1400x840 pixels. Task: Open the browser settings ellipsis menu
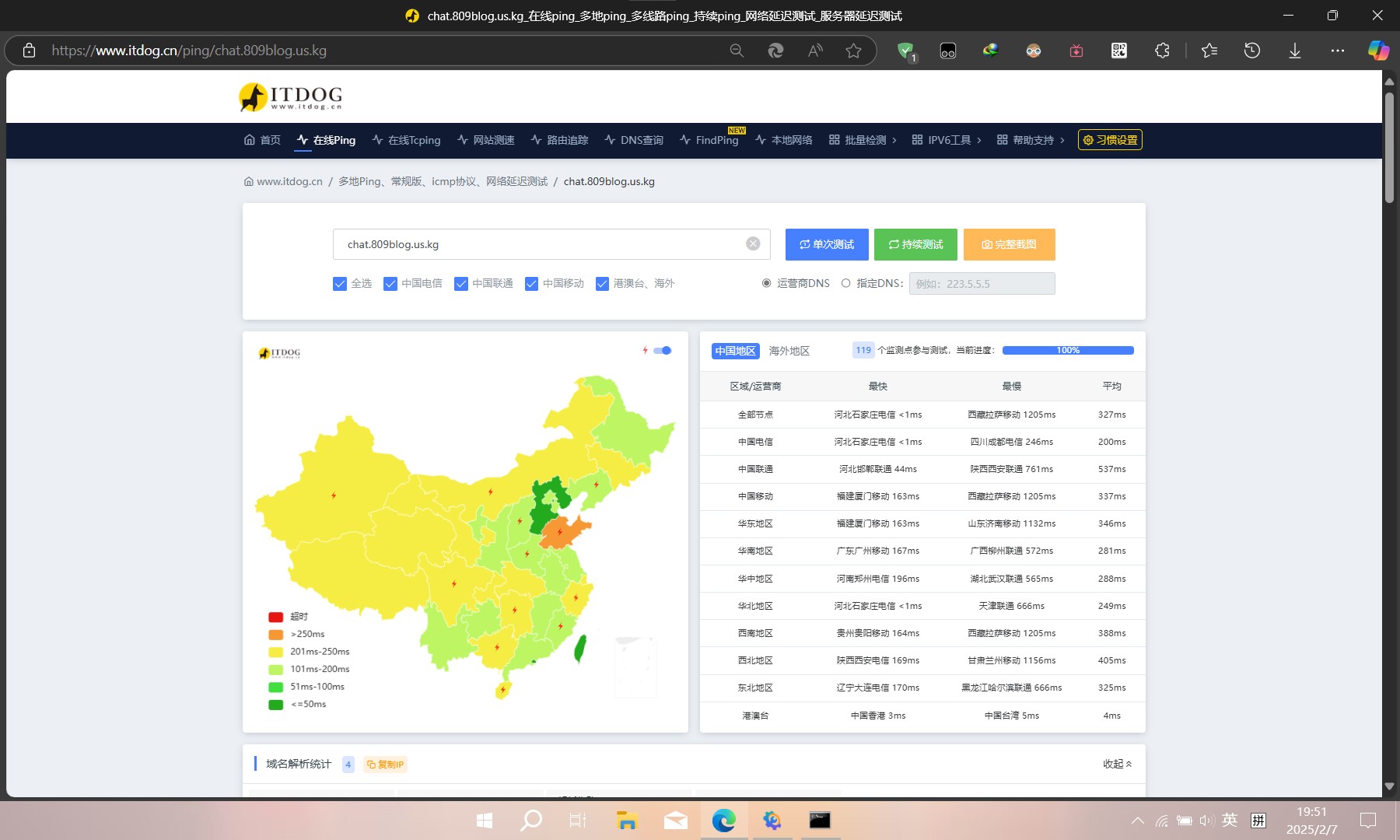pyautogui.click(x=1338, y=51)
